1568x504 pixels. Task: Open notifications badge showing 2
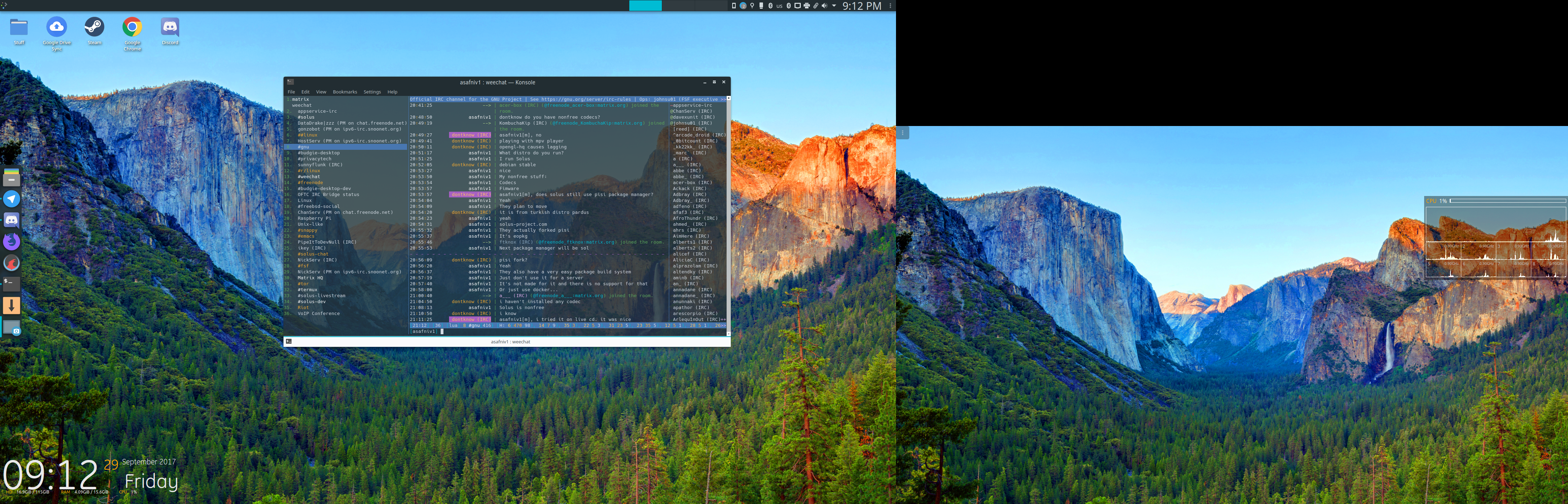[x=743, y=6]
